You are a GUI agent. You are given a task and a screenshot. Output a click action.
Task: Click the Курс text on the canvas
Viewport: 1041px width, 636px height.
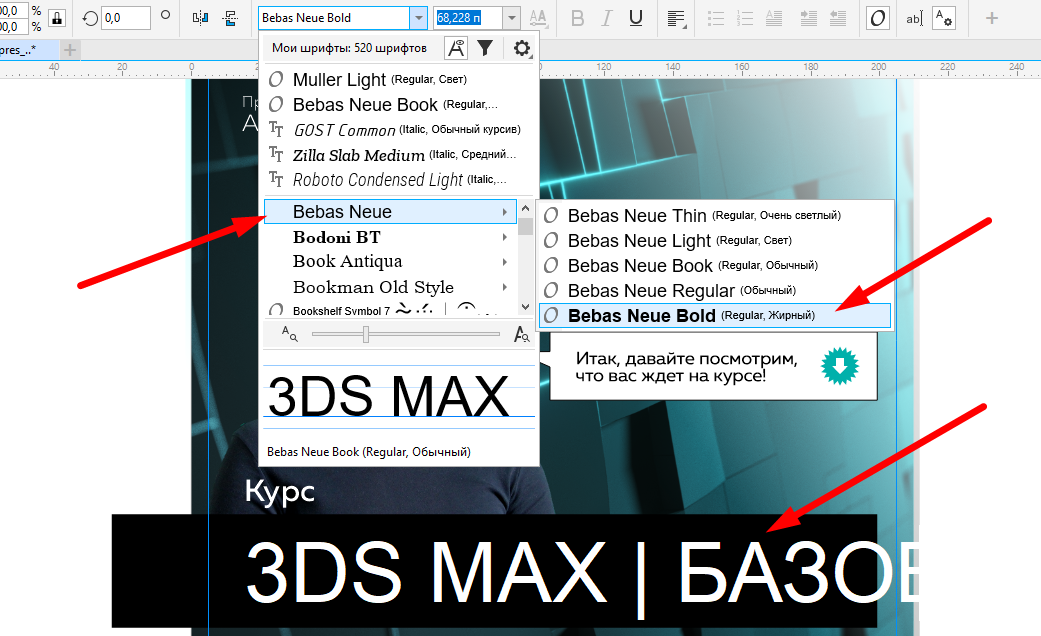(280, 492)
